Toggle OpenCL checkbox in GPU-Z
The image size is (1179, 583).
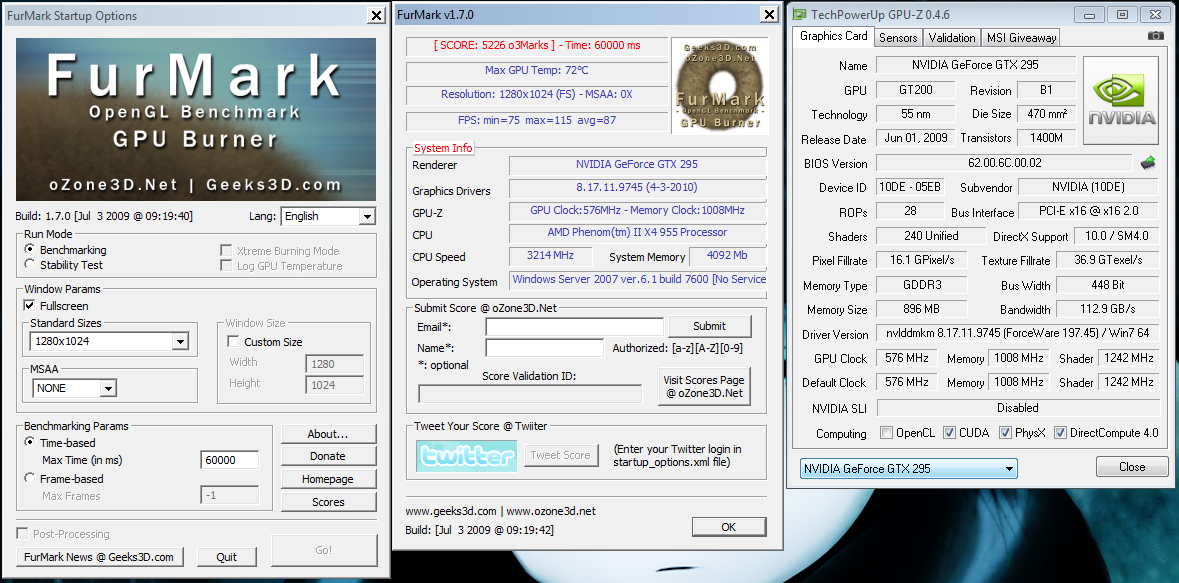click(x=887, y=433)
